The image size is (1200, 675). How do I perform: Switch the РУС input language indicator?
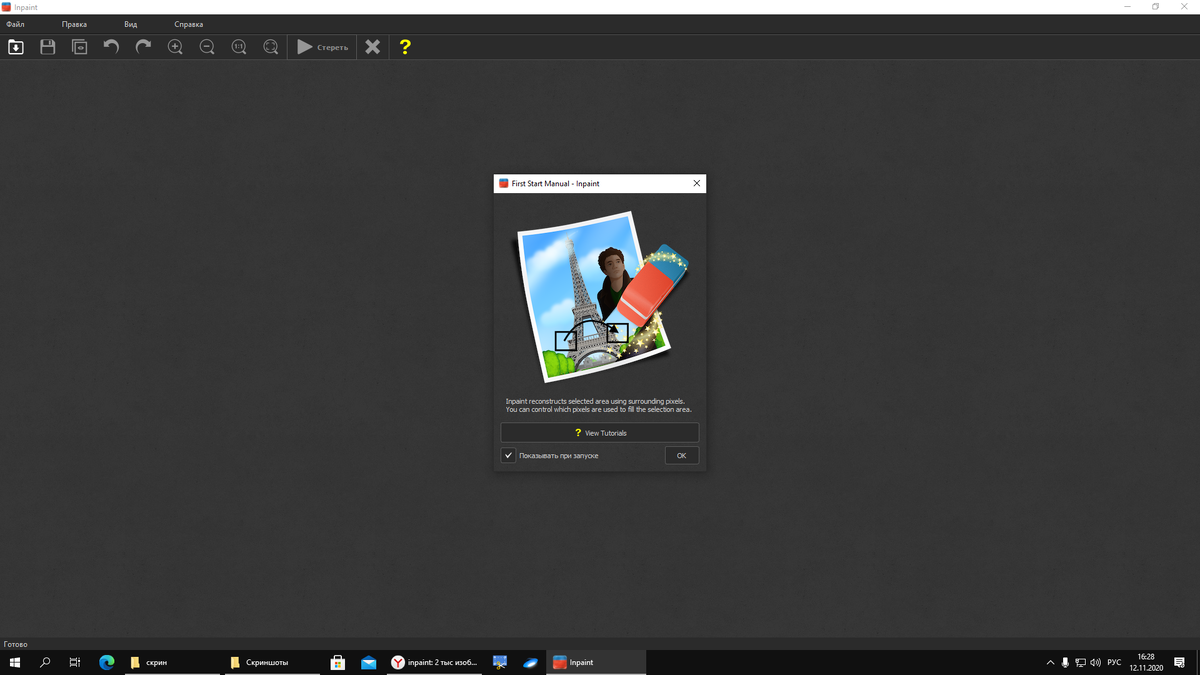[x=1114, y=662]
